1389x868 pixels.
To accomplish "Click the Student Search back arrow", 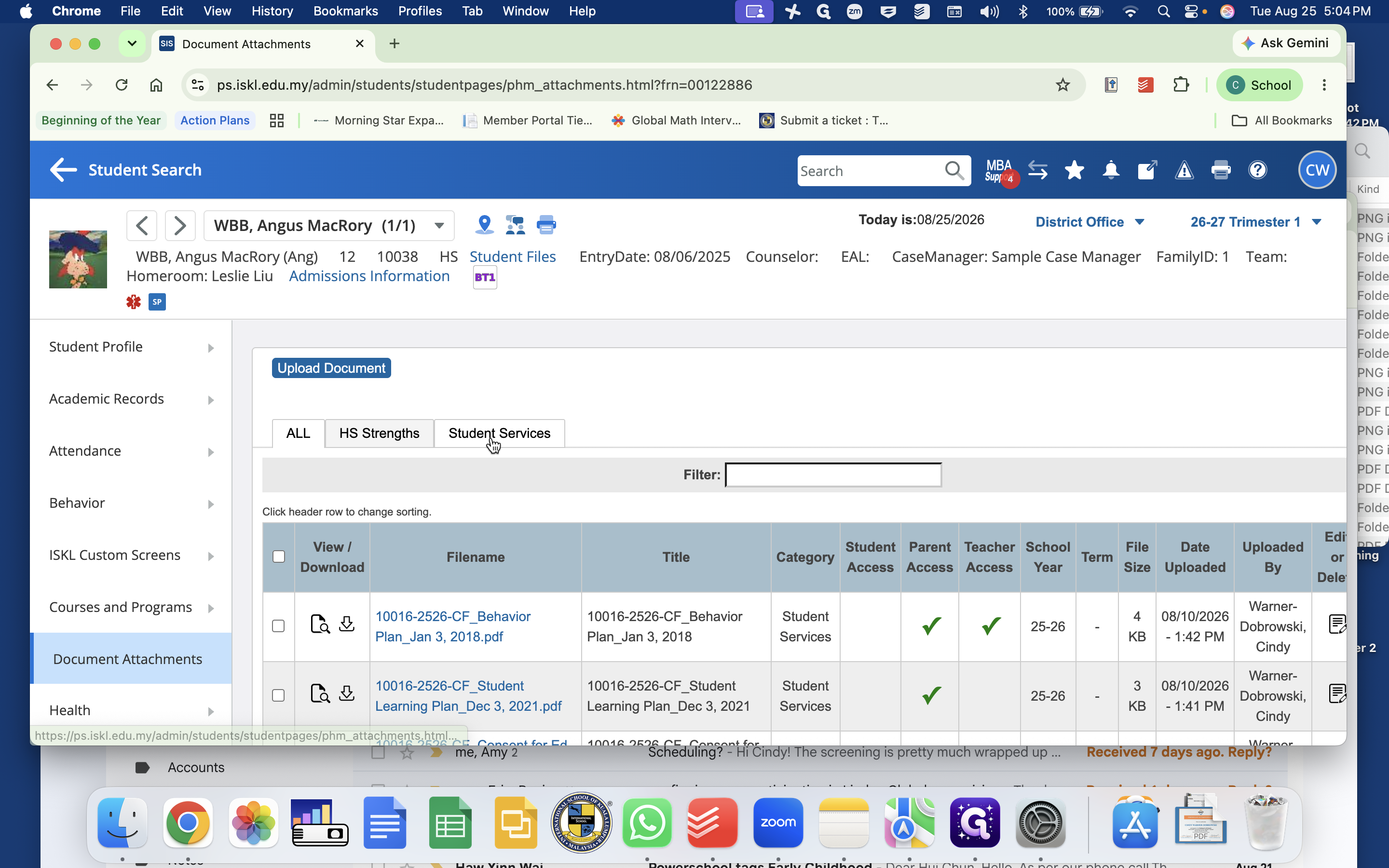I will pos(63,170).
